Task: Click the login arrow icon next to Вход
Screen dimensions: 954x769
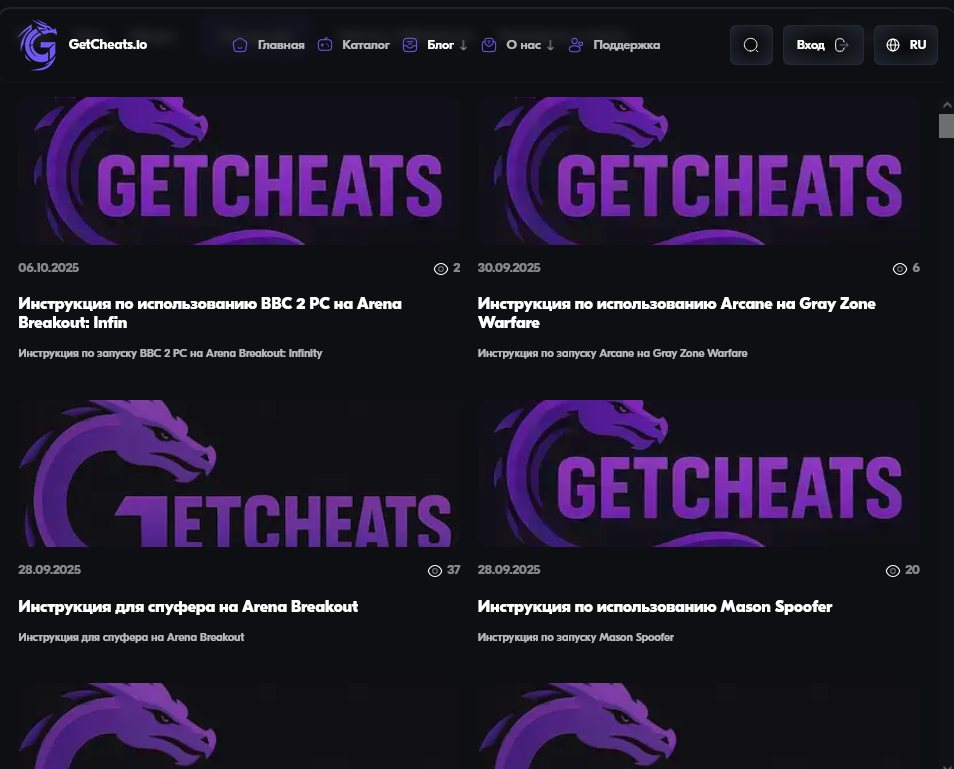Action: 841,45
